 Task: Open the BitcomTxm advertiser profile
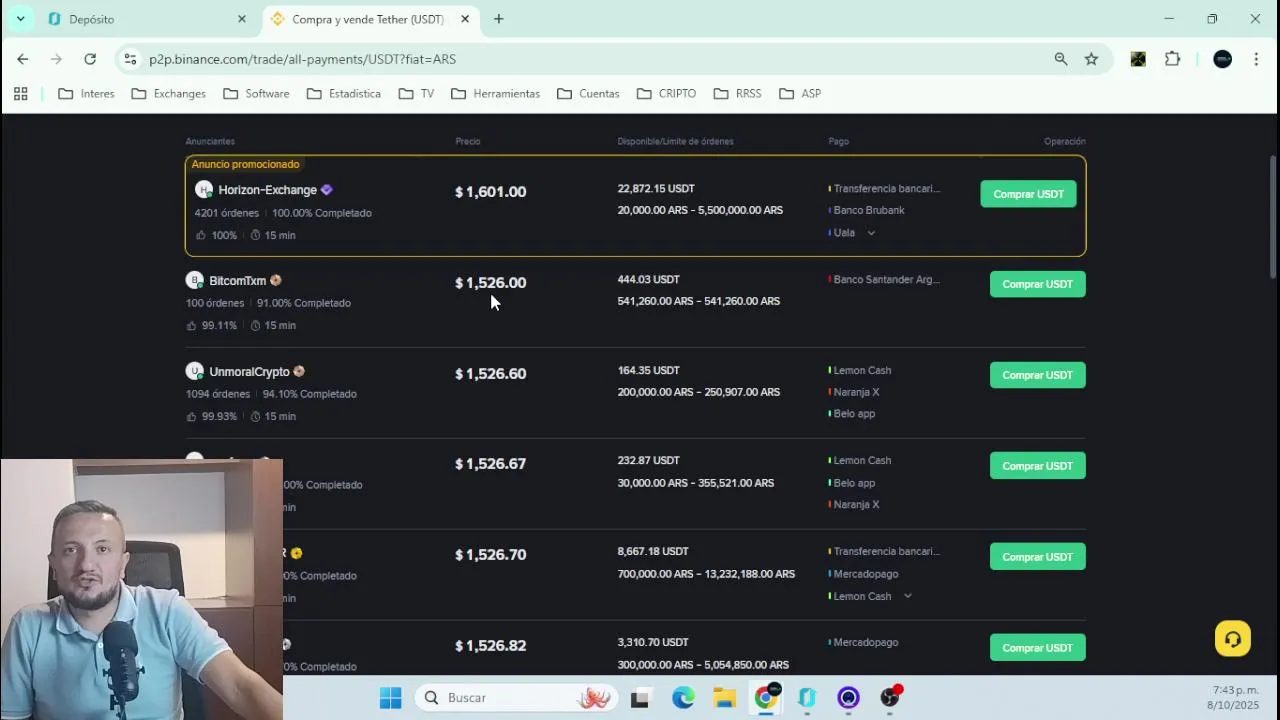click(x=237, y=281)
